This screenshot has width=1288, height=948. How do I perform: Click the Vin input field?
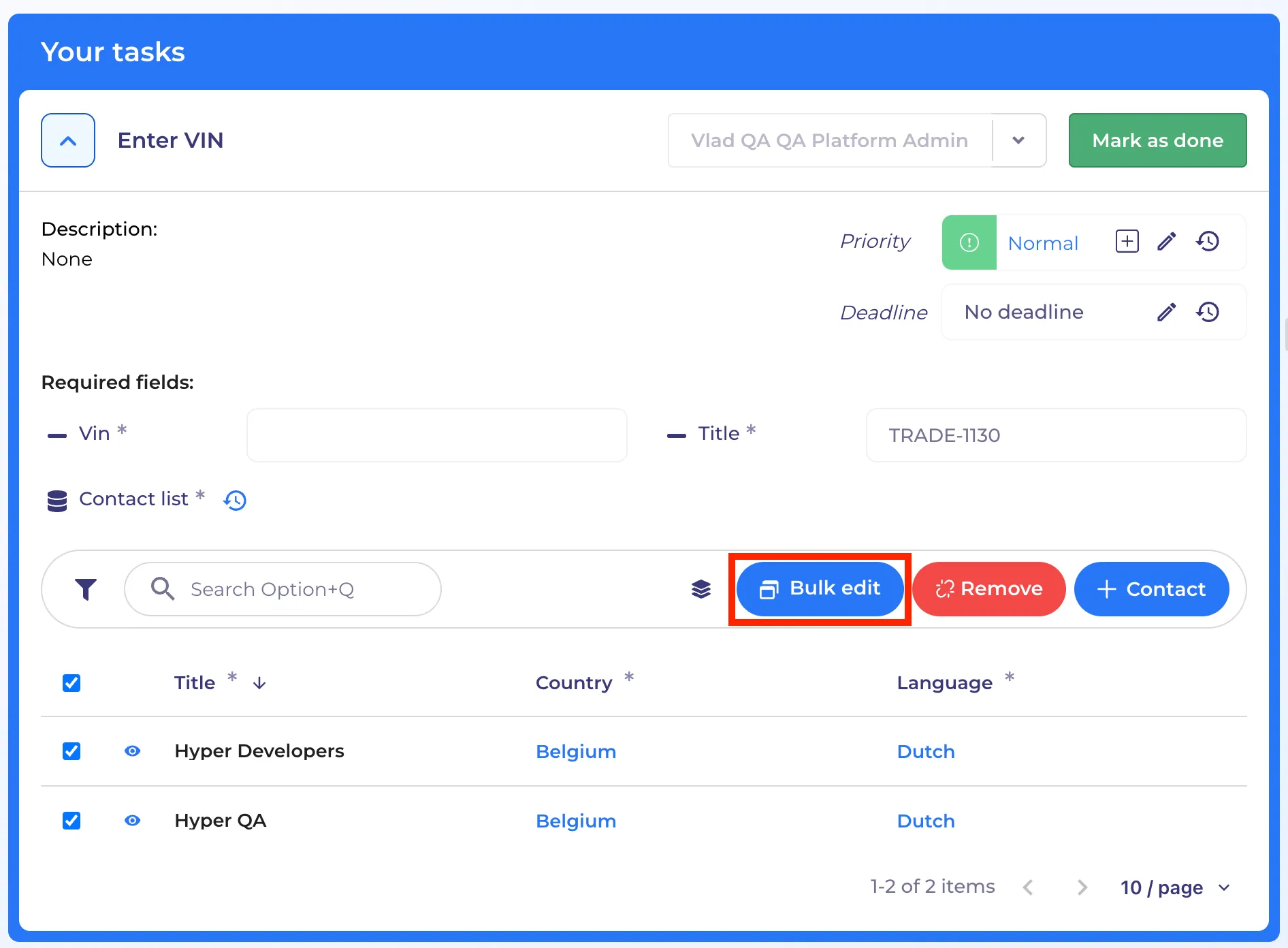(x=437, y=435)
